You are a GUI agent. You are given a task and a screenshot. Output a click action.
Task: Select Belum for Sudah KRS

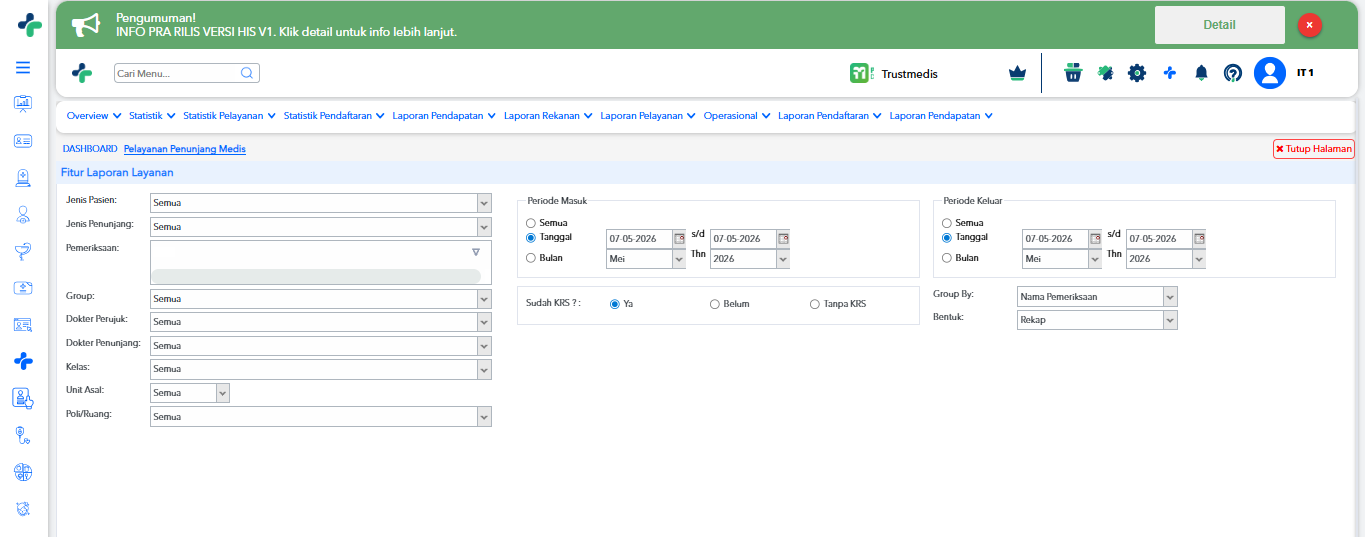pos(715,304)
